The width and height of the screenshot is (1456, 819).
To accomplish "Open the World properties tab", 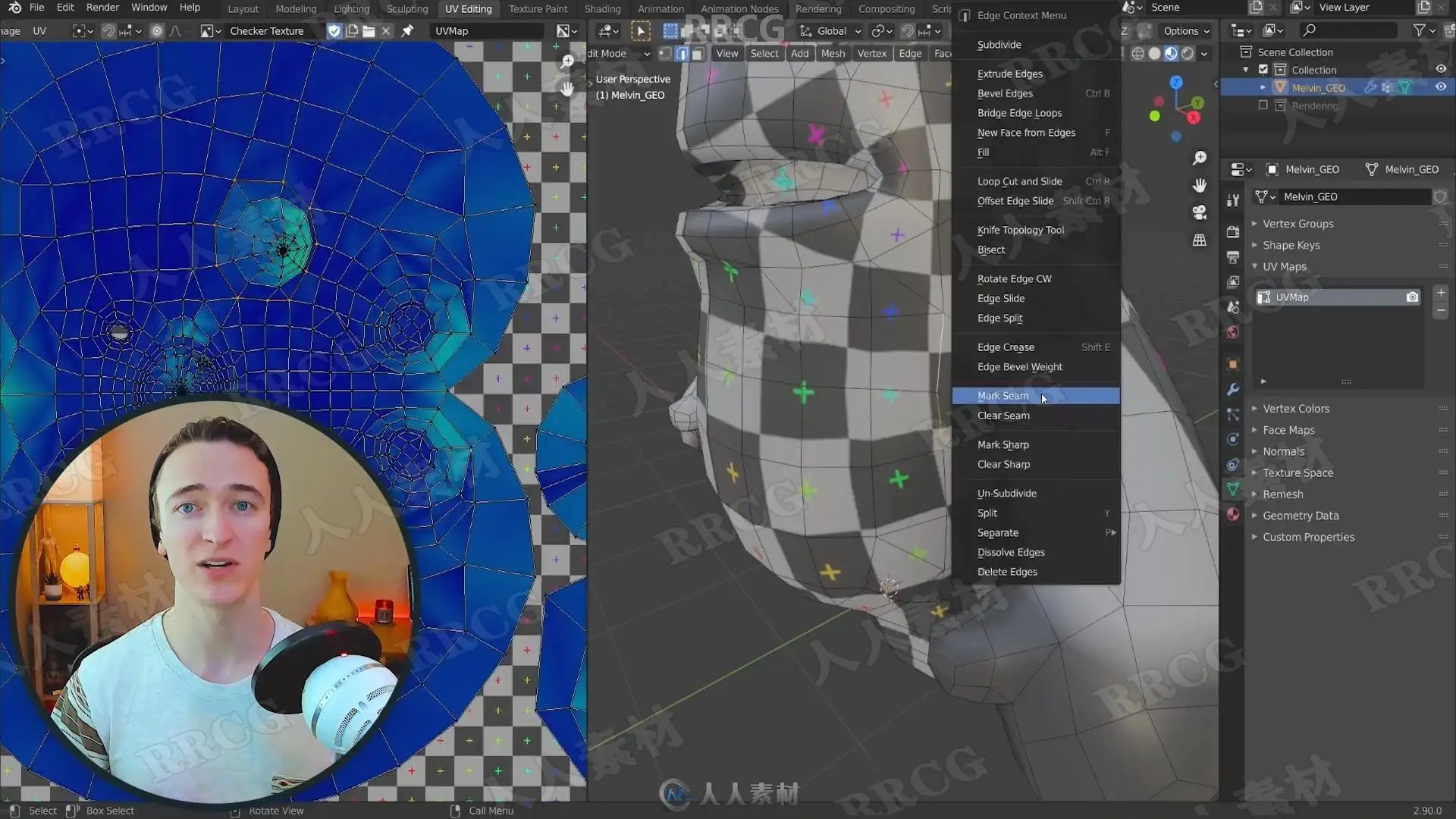I will pyautogui.click(x=1233, y=332).
